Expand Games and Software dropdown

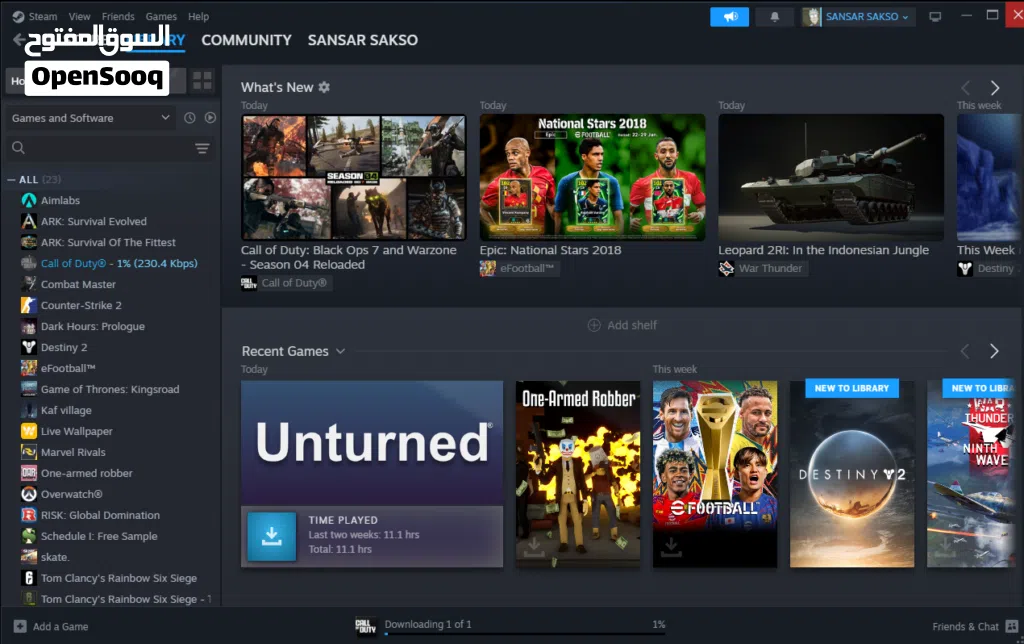click(90, 118)
